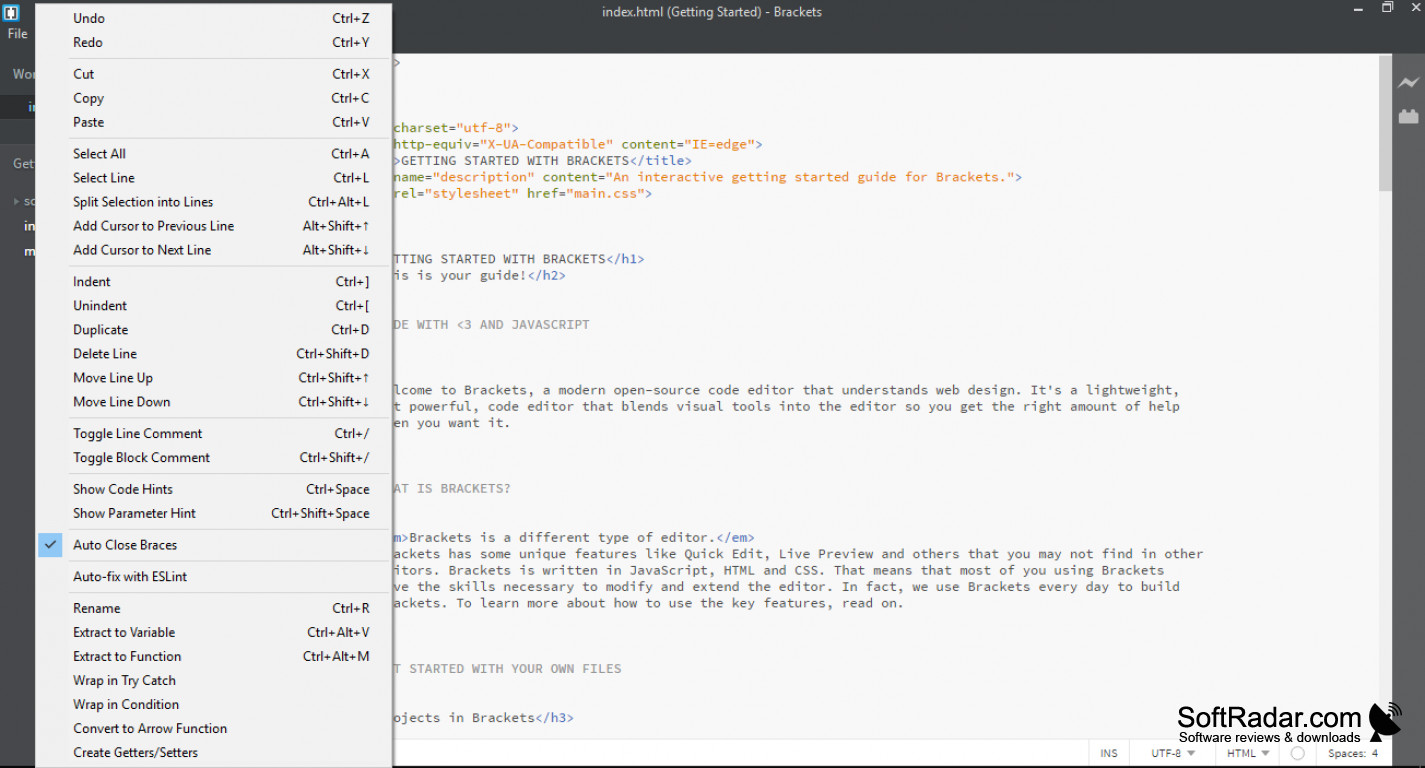Choose Toggle Block Comment from the menu
This screenshot has height=768, width=1425.
click(x=141, y=457)
